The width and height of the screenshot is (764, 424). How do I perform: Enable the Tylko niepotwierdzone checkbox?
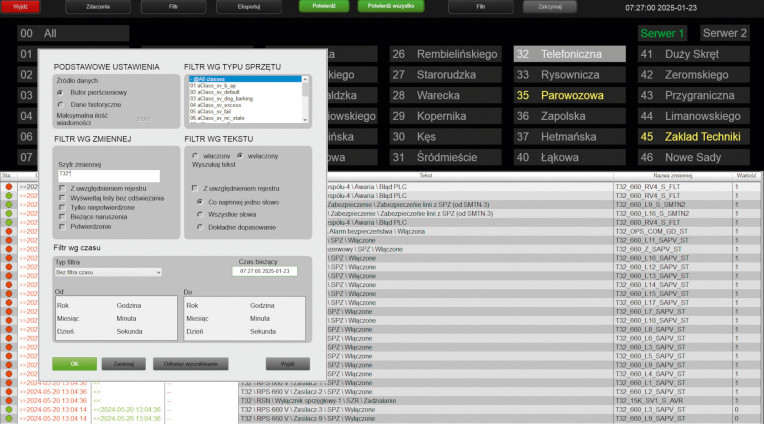(x=62, y=209)
